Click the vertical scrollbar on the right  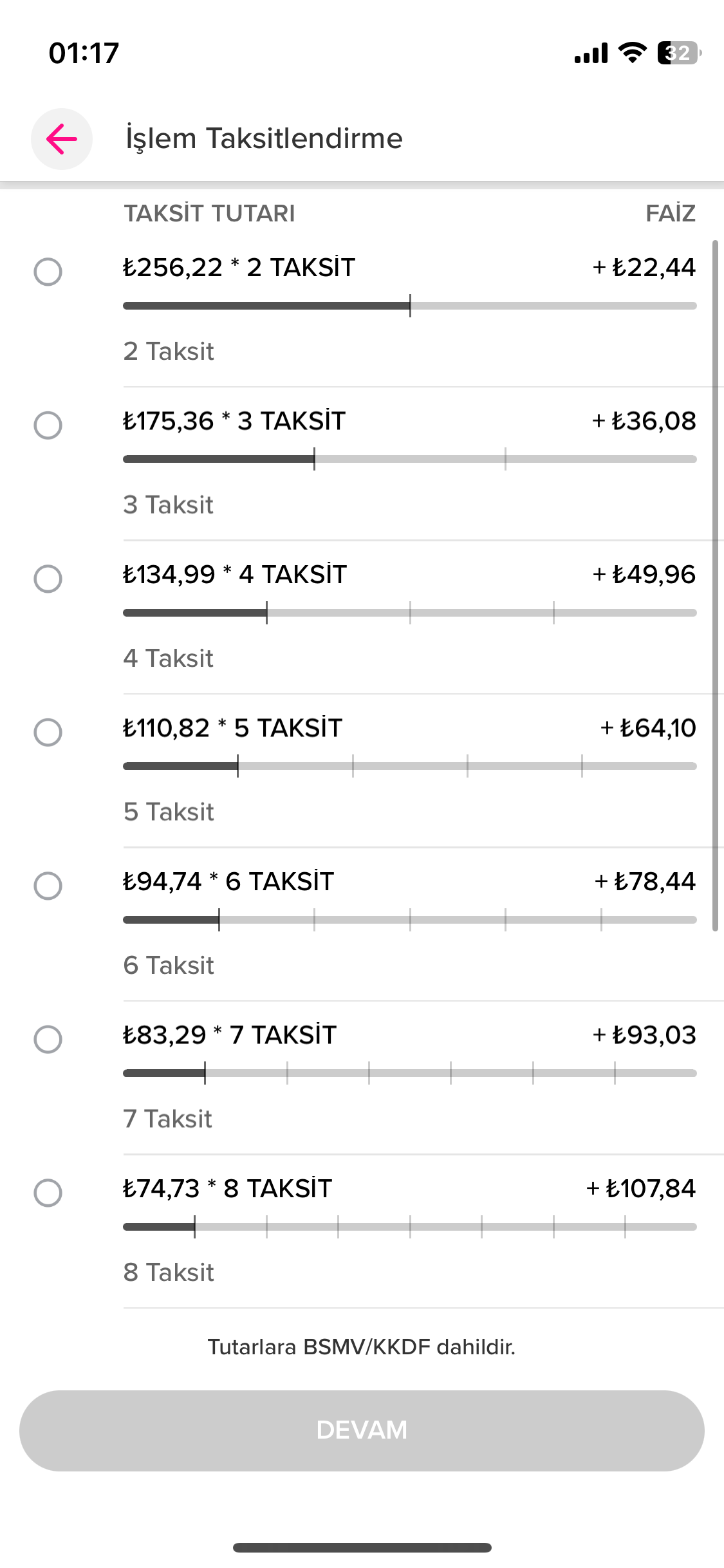715,586
